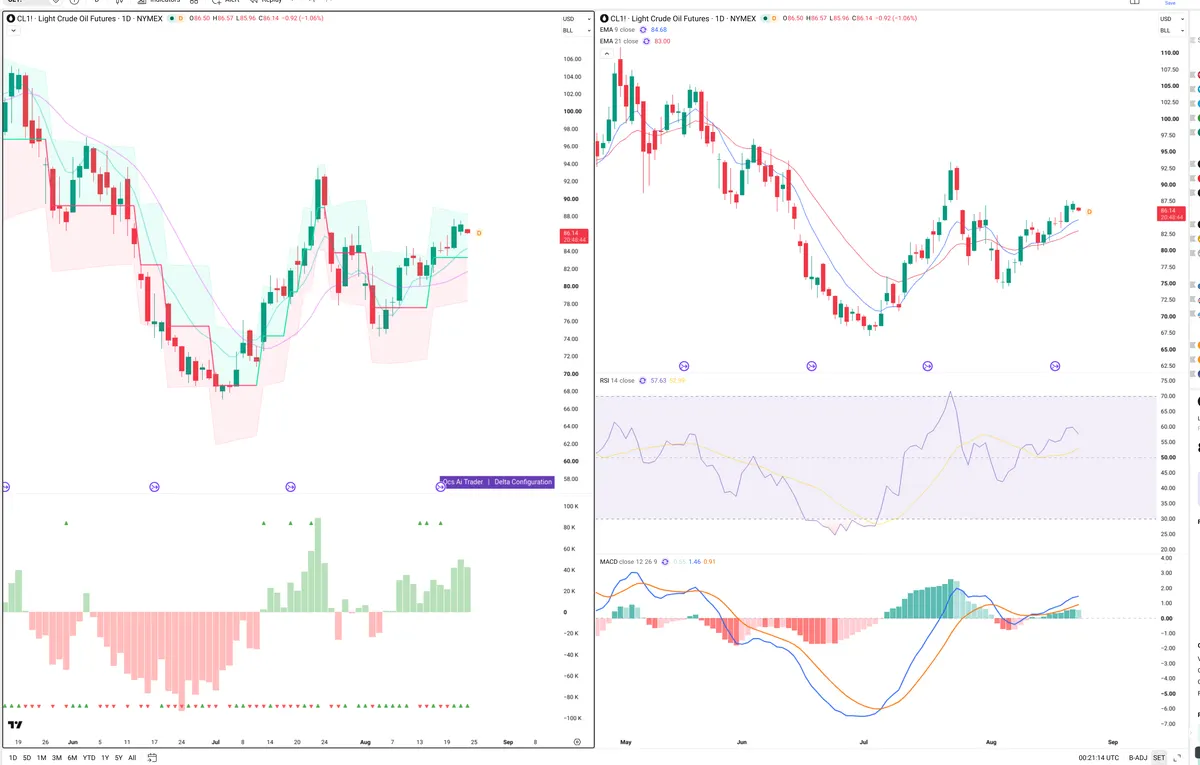
Task: Click rollover event marker near August on right chart
Action: click(x=1055, y=367)
